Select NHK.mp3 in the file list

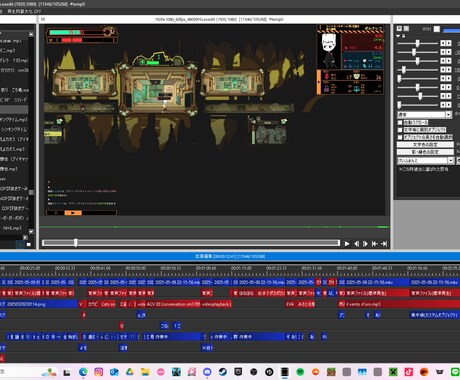(x=12, y=228)
